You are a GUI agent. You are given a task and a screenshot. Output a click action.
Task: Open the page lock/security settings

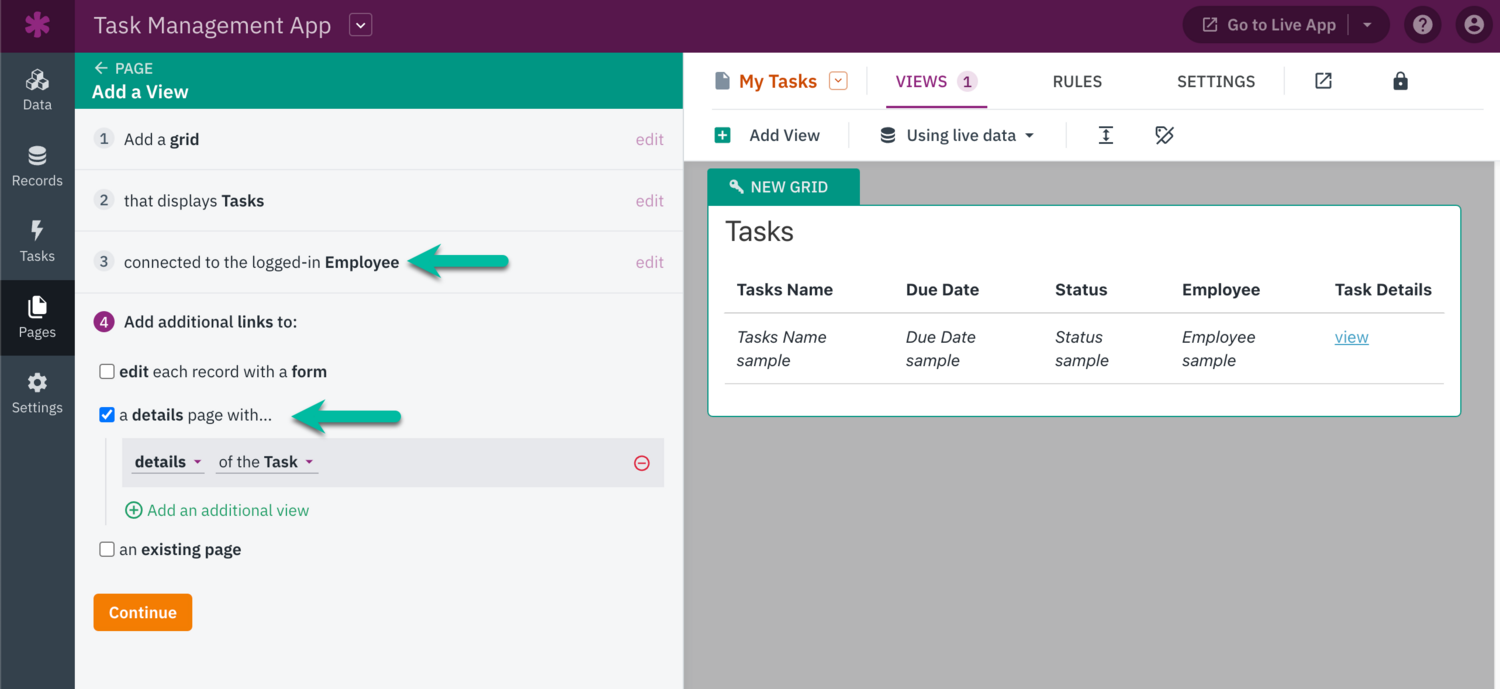[x=1400, y=81]
